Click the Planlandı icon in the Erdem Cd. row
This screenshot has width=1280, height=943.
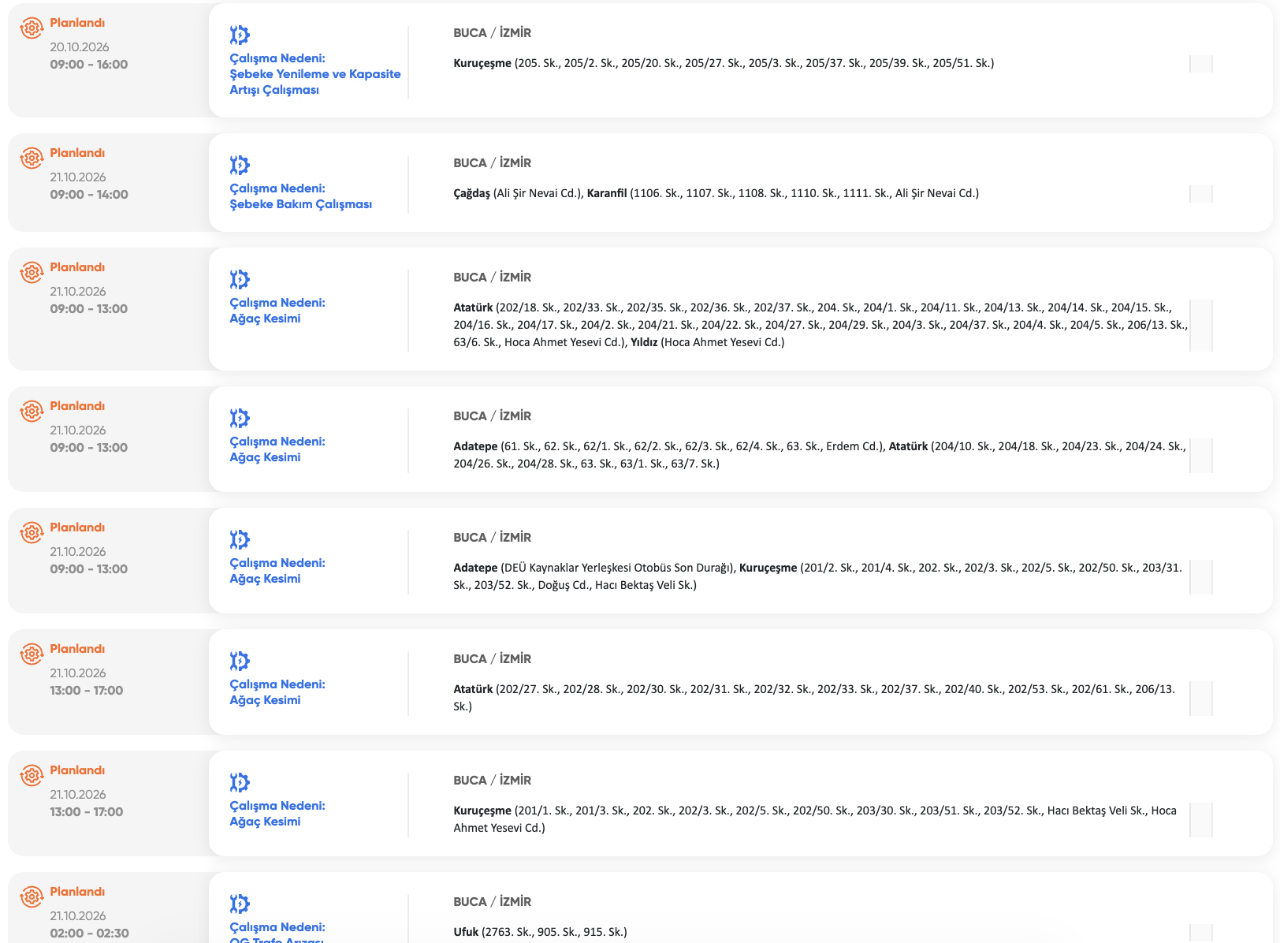pos(32,411)
